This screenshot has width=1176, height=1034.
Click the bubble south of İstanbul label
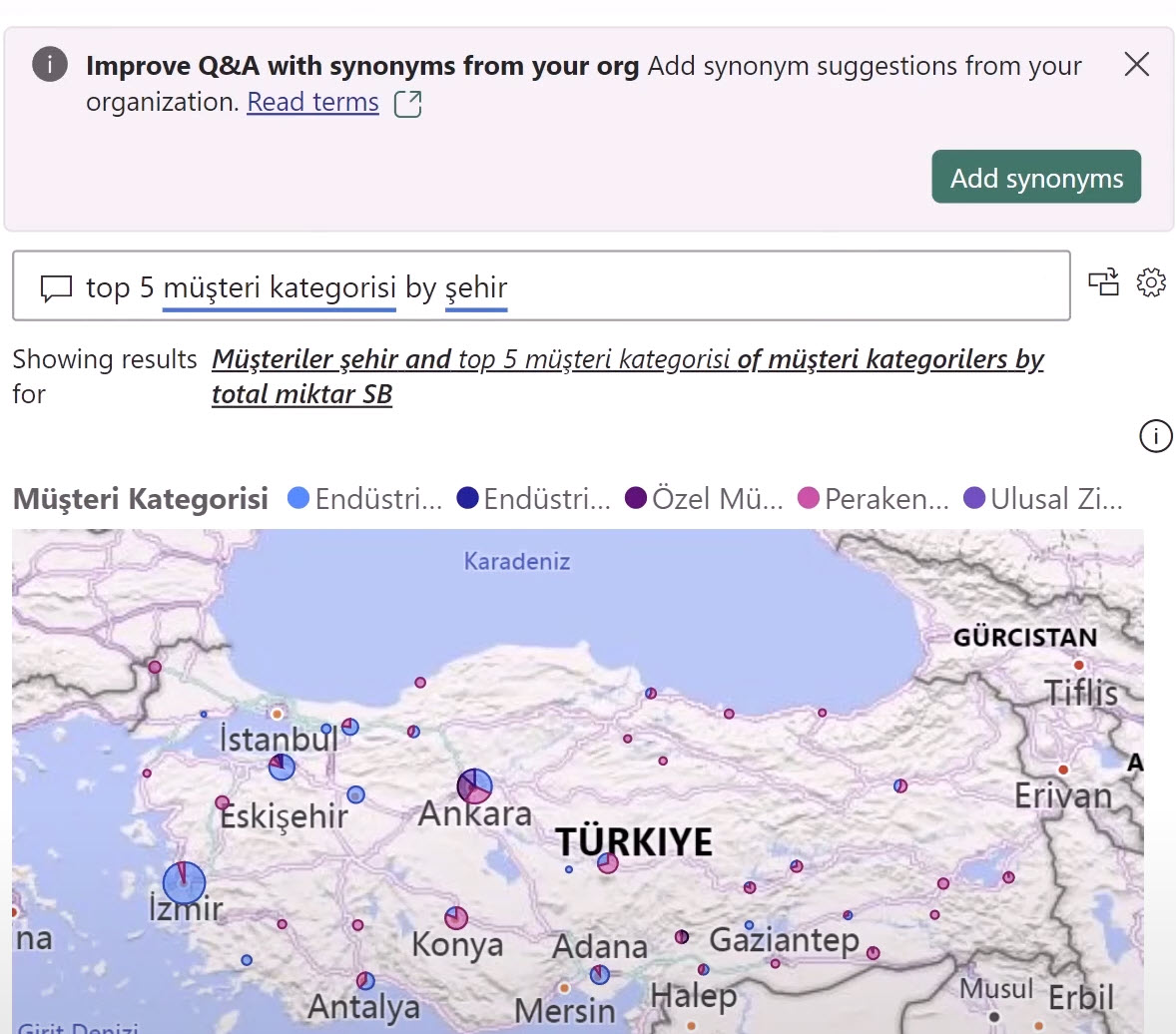[x=282, y=767]
